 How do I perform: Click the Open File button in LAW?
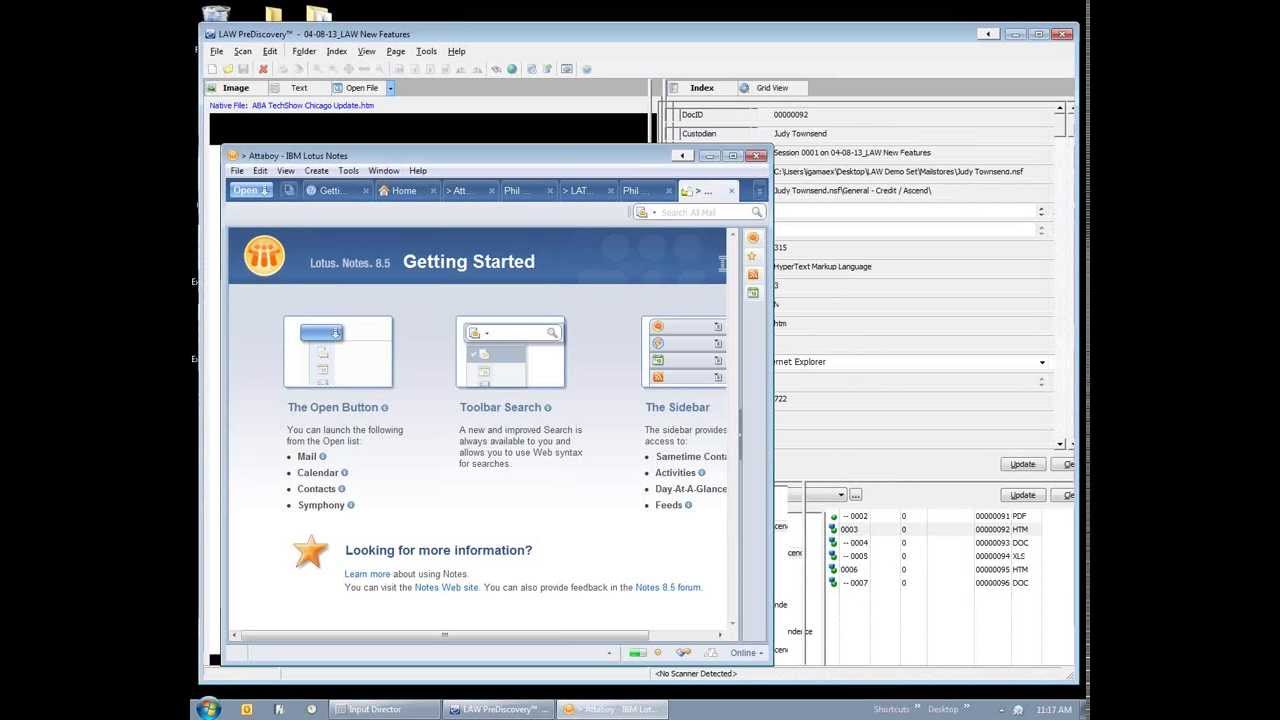point(356,88)
